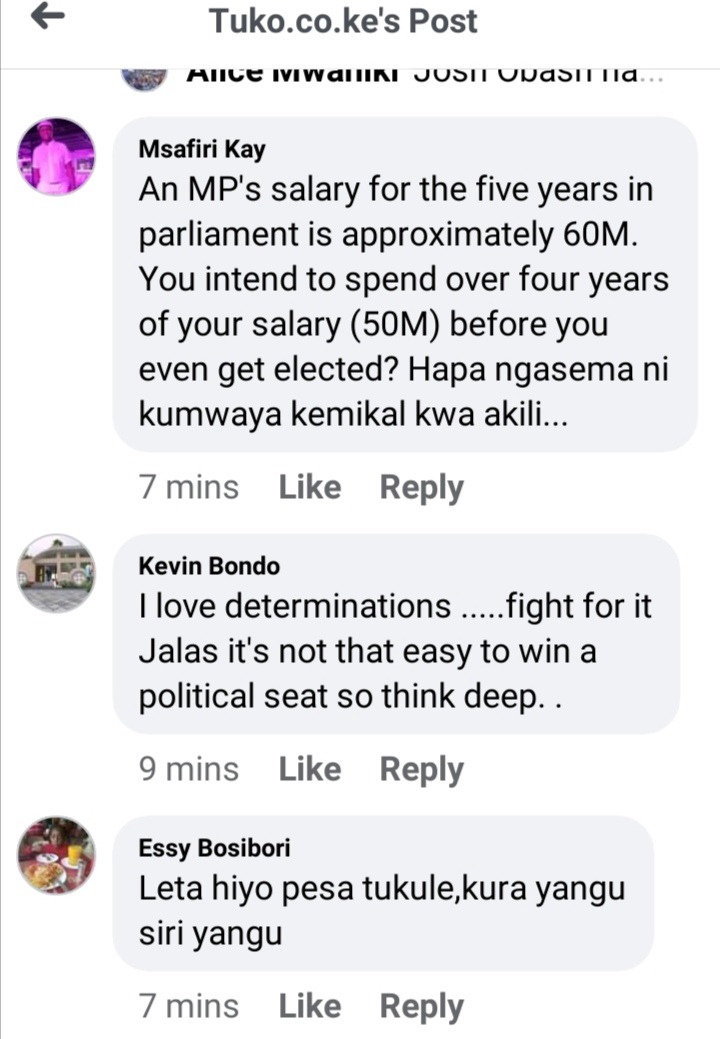Reply to Msafiri Kay's comment
The height and width of the screenshot is (1039, 720).
pos(421,488)
